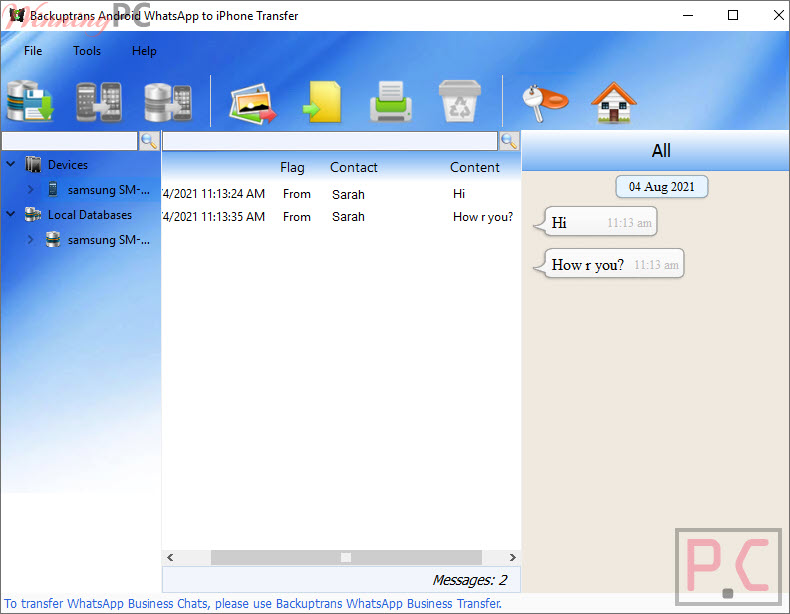Click the Devices tree icon
Image resolution: width=790 pixels, height=614 pixels.
coord(33,164)
